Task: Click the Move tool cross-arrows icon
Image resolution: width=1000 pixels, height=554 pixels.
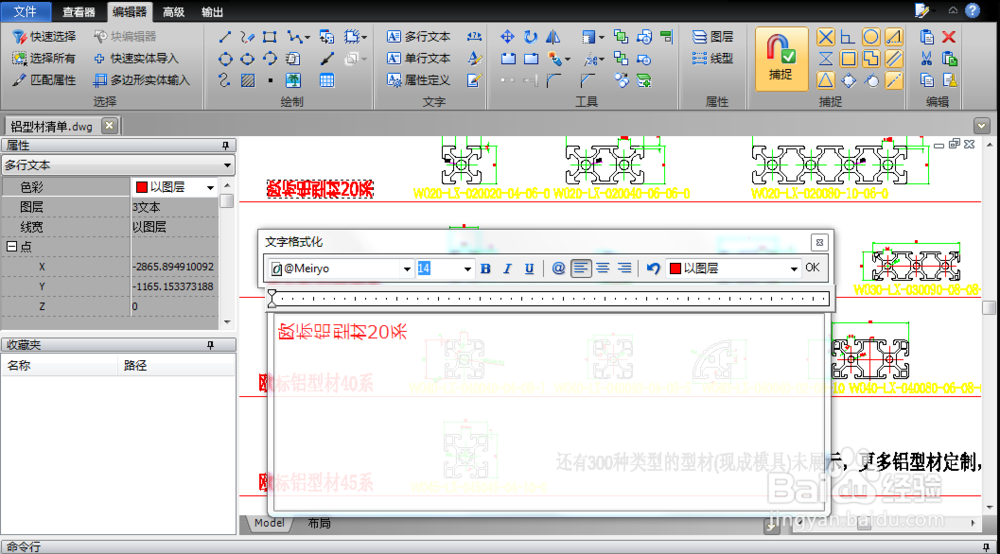Action: 507,37
